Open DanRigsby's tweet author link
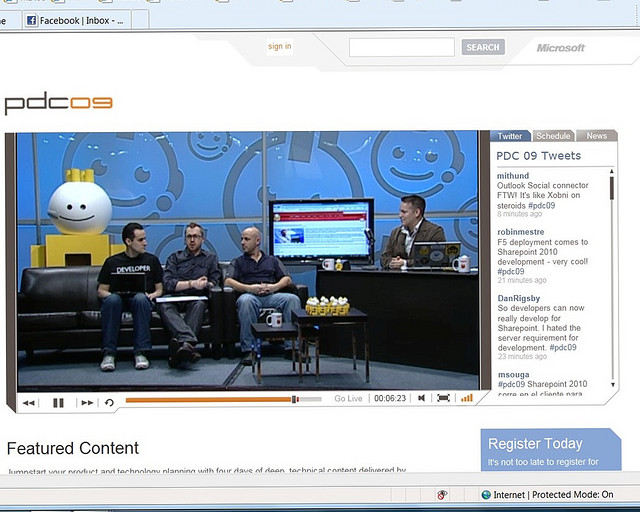This screenshot has height=512, width=640. [518, 298]
